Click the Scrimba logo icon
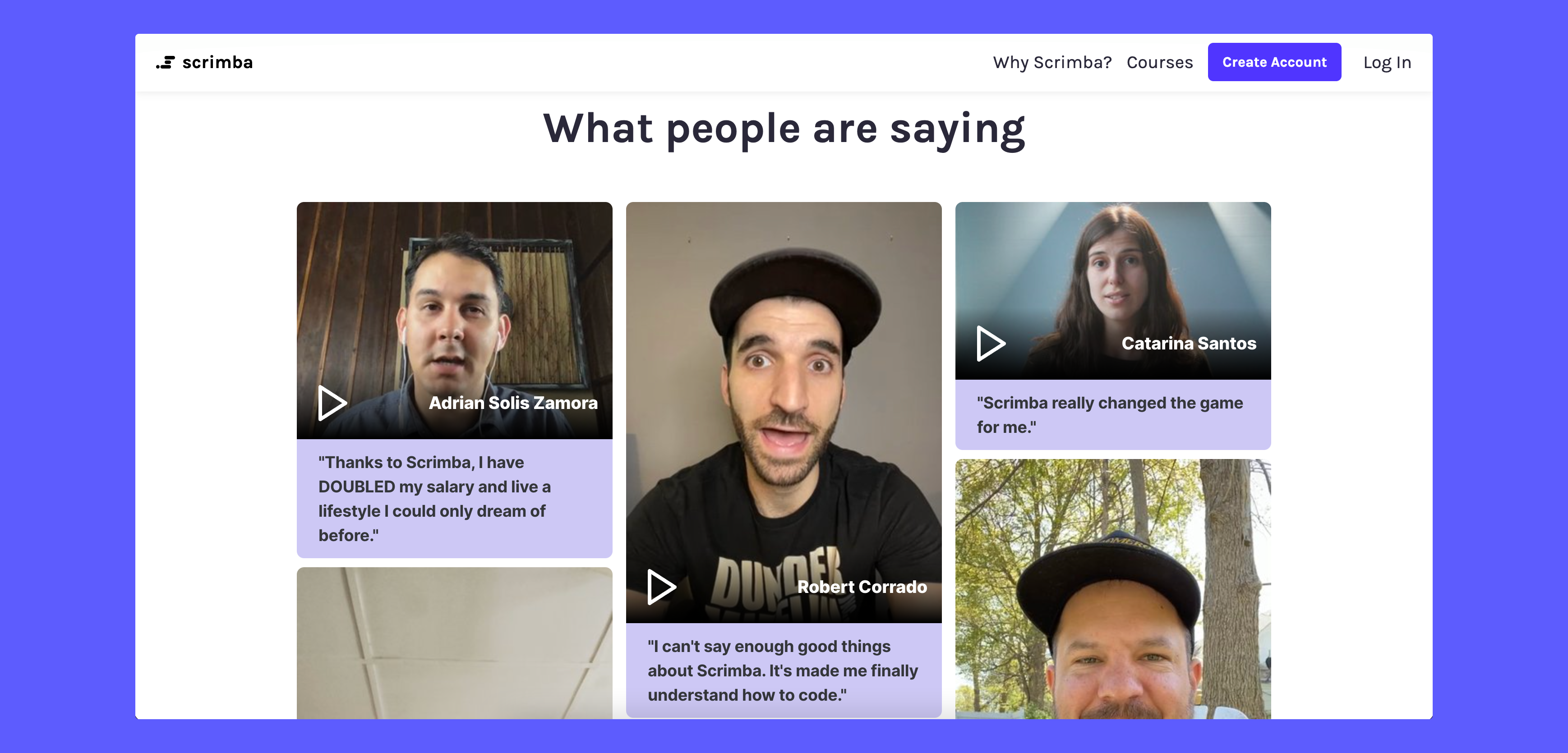The image size is (1568, 753). [166, 62]
